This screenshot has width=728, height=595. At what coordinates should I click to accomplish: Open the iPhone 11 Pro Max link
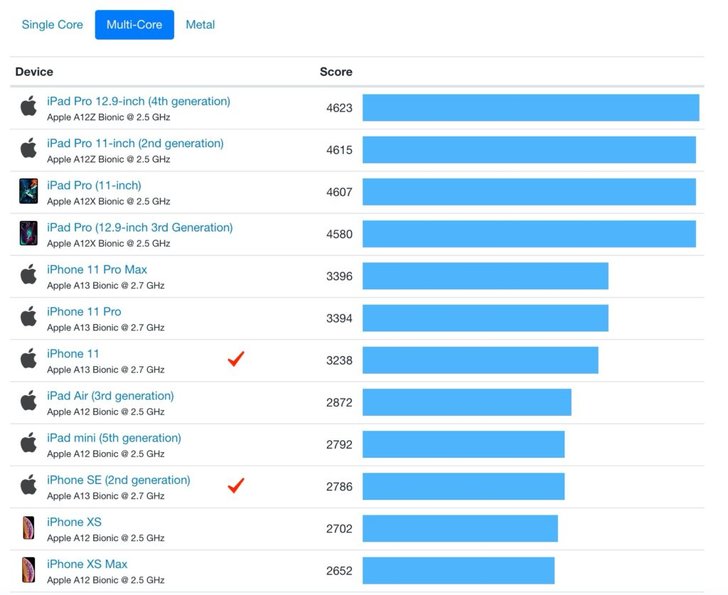point(97,270)
